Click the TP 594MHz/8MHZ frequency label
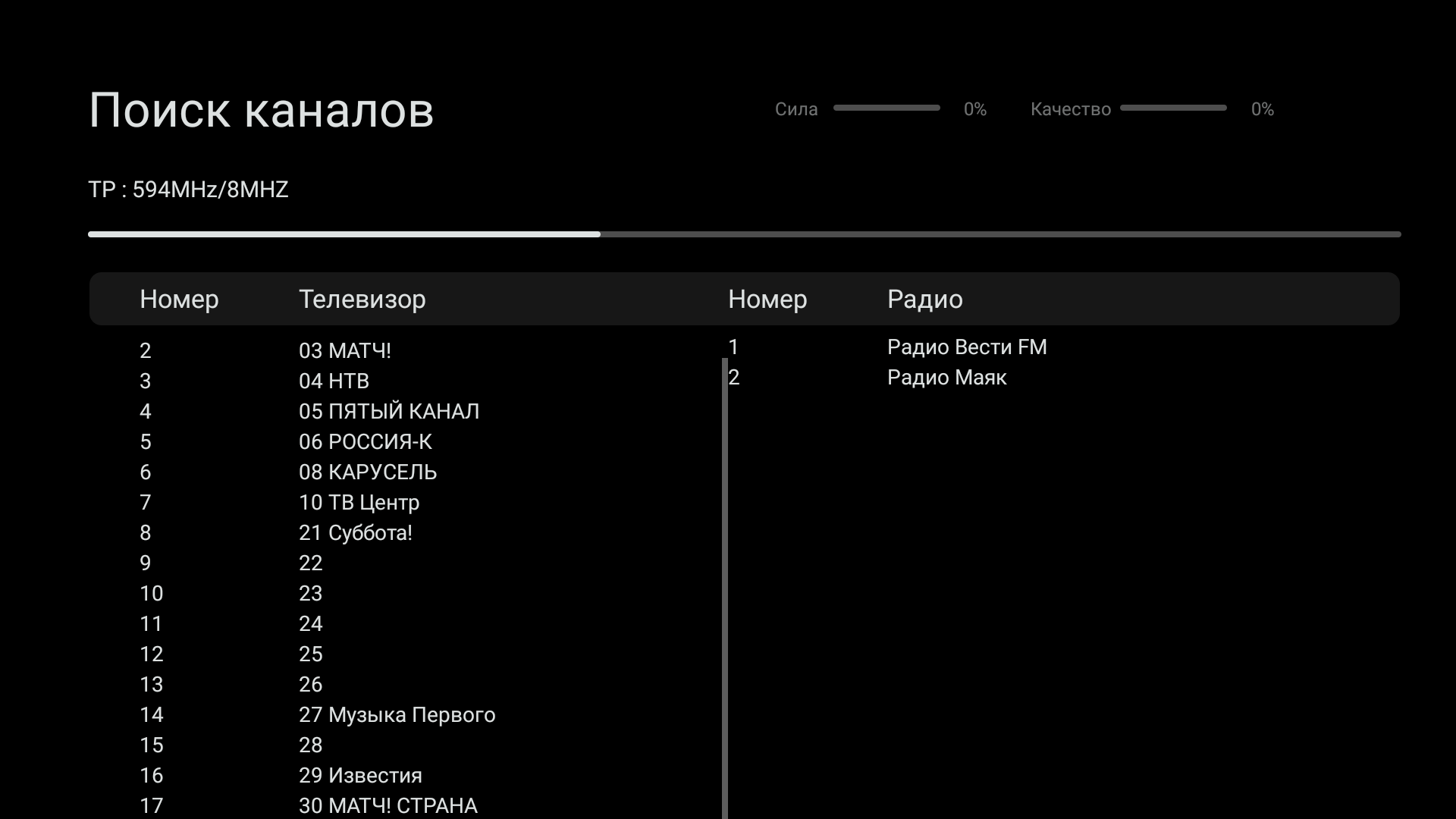Screen dimensions: 1456x819 tap(188, 190)
